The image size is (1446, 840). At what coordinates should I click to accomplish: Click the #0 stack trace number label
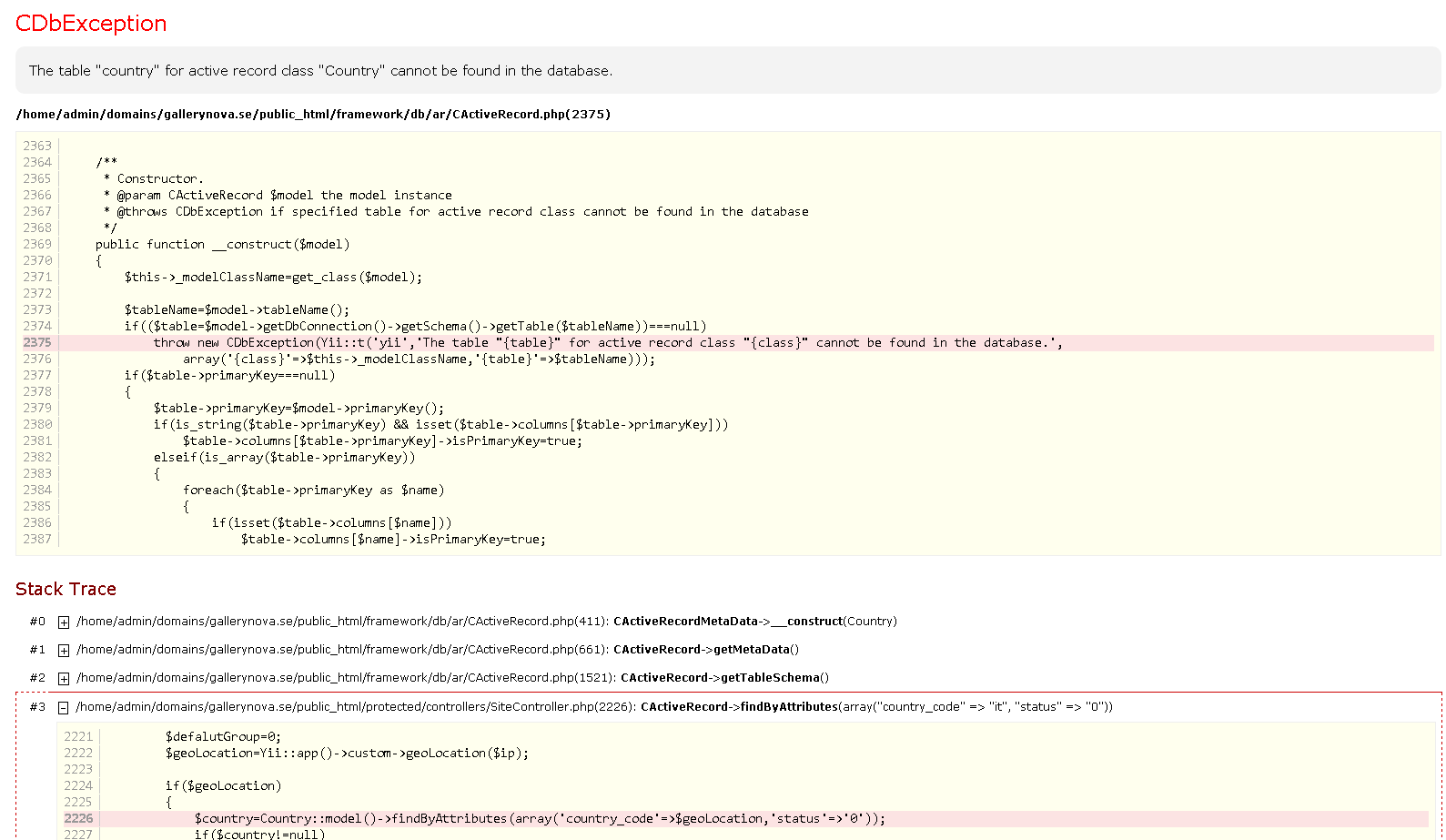point(37,622)
